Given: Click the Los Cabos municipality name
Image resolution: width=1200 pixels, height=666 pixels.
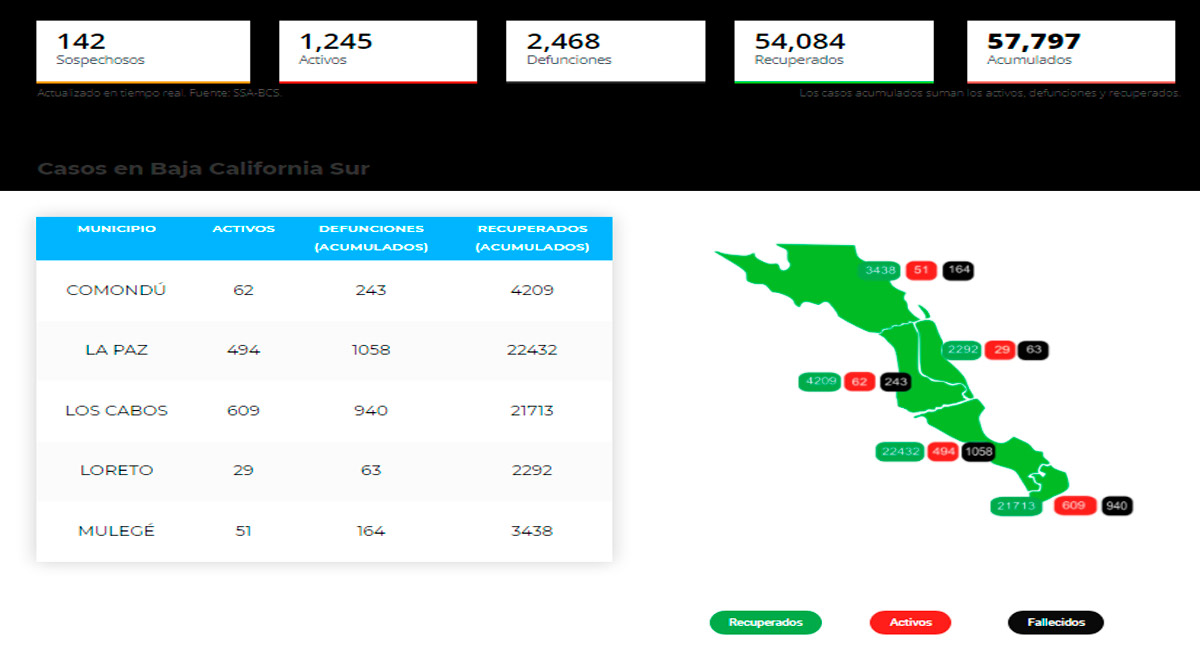Looking at the screenshot, I should coord(116,410).
